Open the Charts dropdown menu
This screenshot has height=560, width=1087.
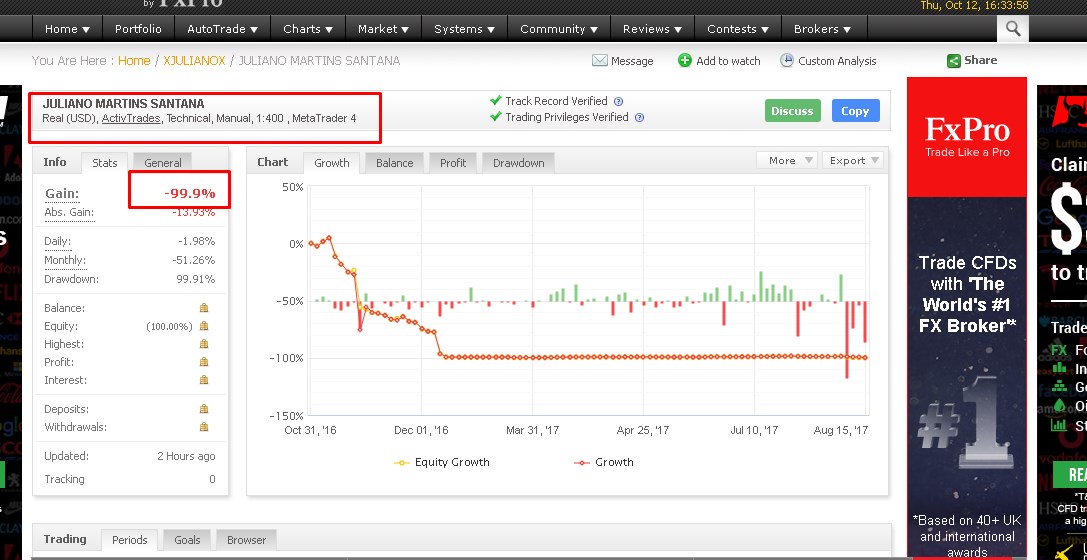click(x=308, y=29)
